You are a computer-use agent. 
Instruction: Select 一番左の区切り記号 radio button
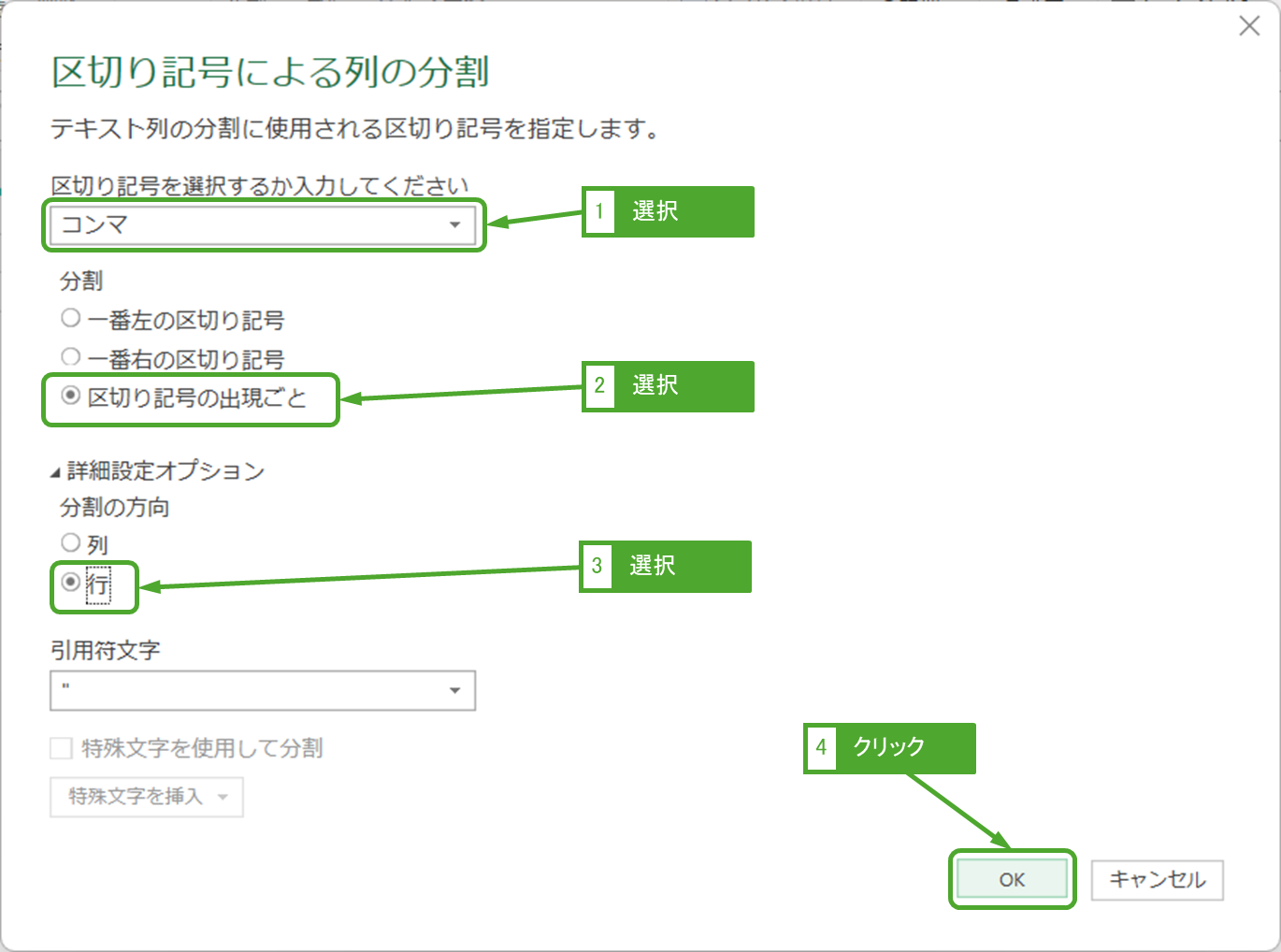coord(71,319)
